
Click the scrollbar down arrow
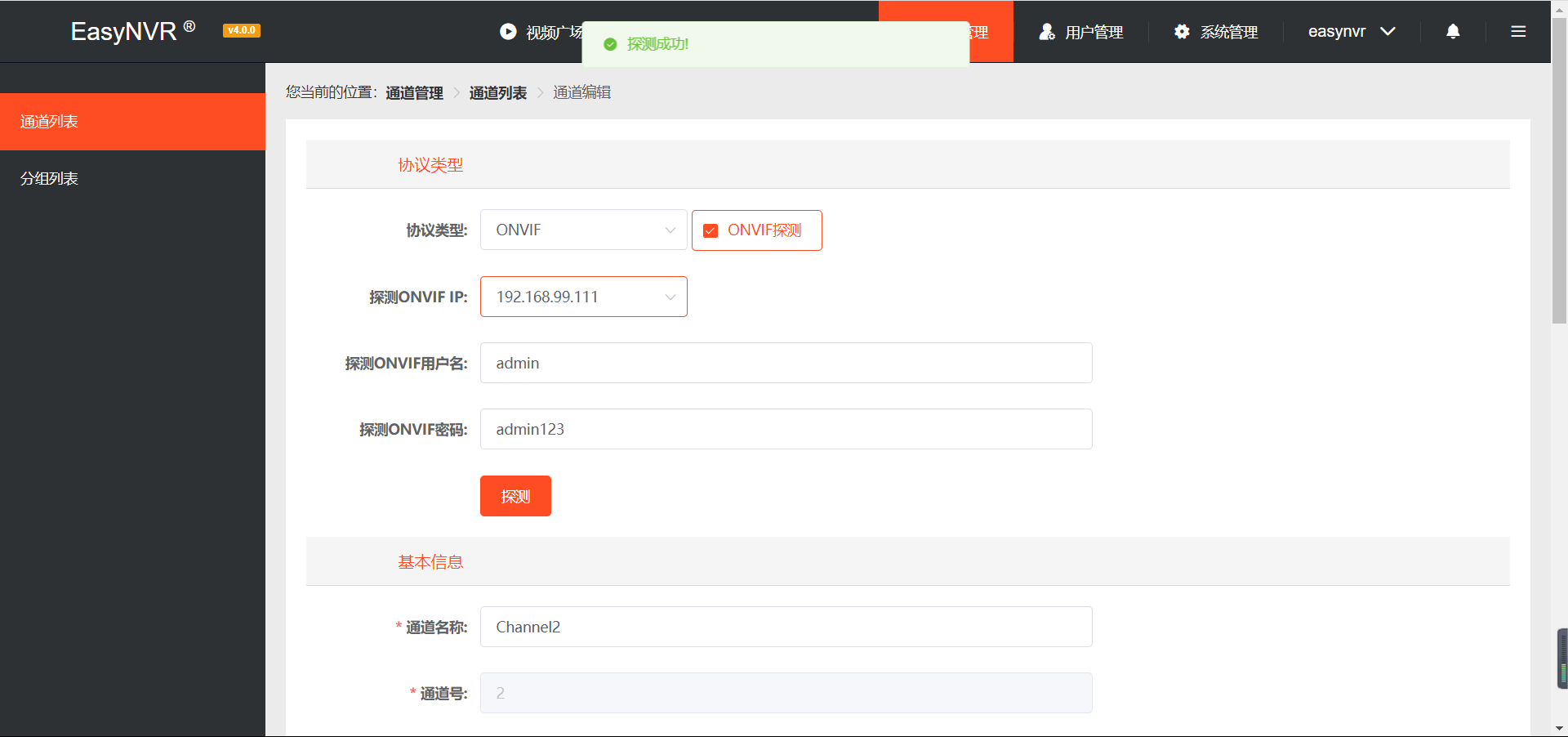click(1559, 728)
